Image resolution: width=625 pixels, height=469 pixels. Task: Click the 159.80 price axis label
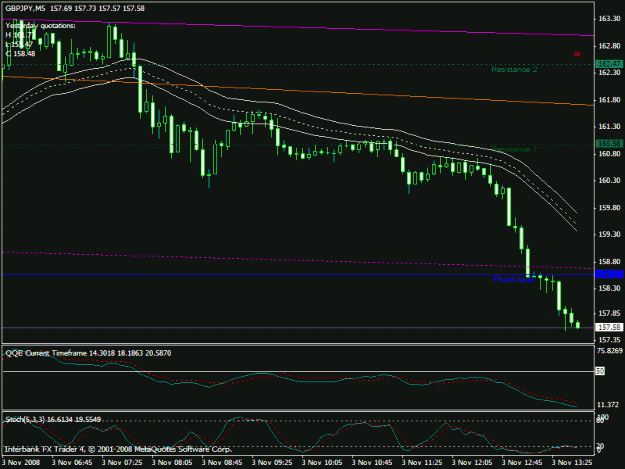(609, 208)
